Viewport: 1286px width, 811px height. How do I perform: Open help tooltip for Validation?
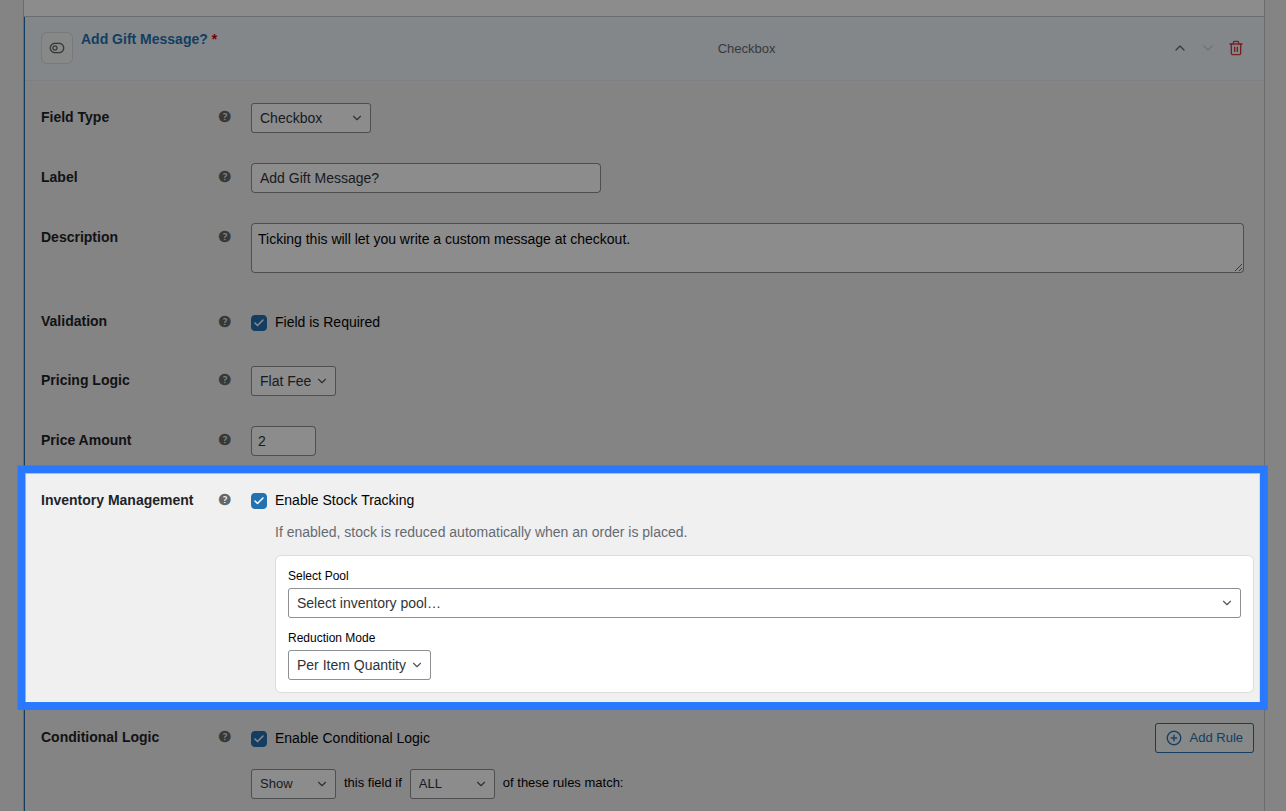[225, 321]
